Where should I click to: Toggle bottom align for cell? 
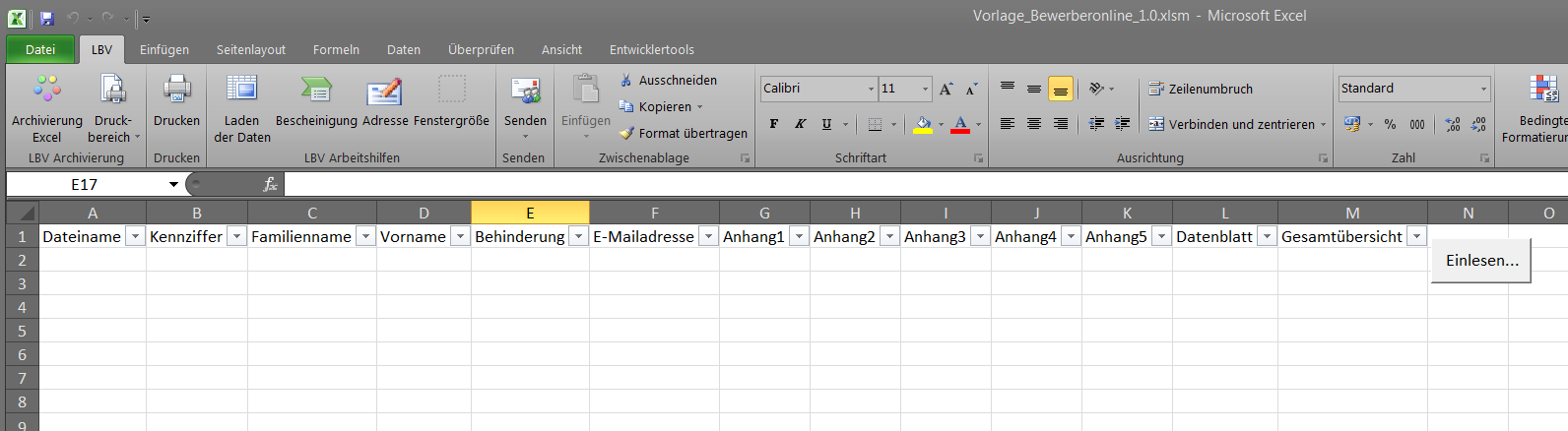1060,89
